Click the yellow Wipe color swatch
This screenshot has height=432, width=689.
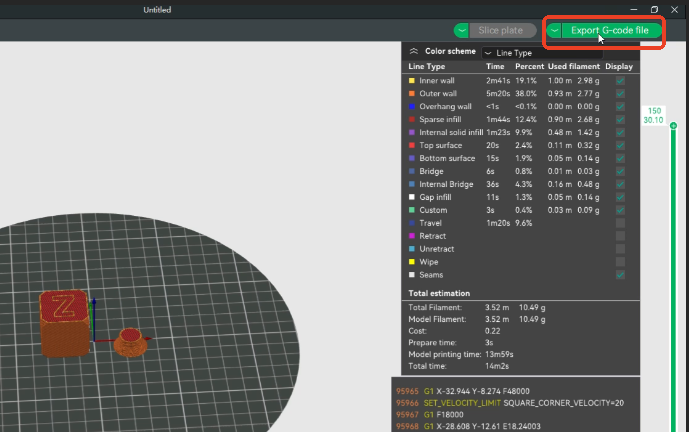pos(412,262)
